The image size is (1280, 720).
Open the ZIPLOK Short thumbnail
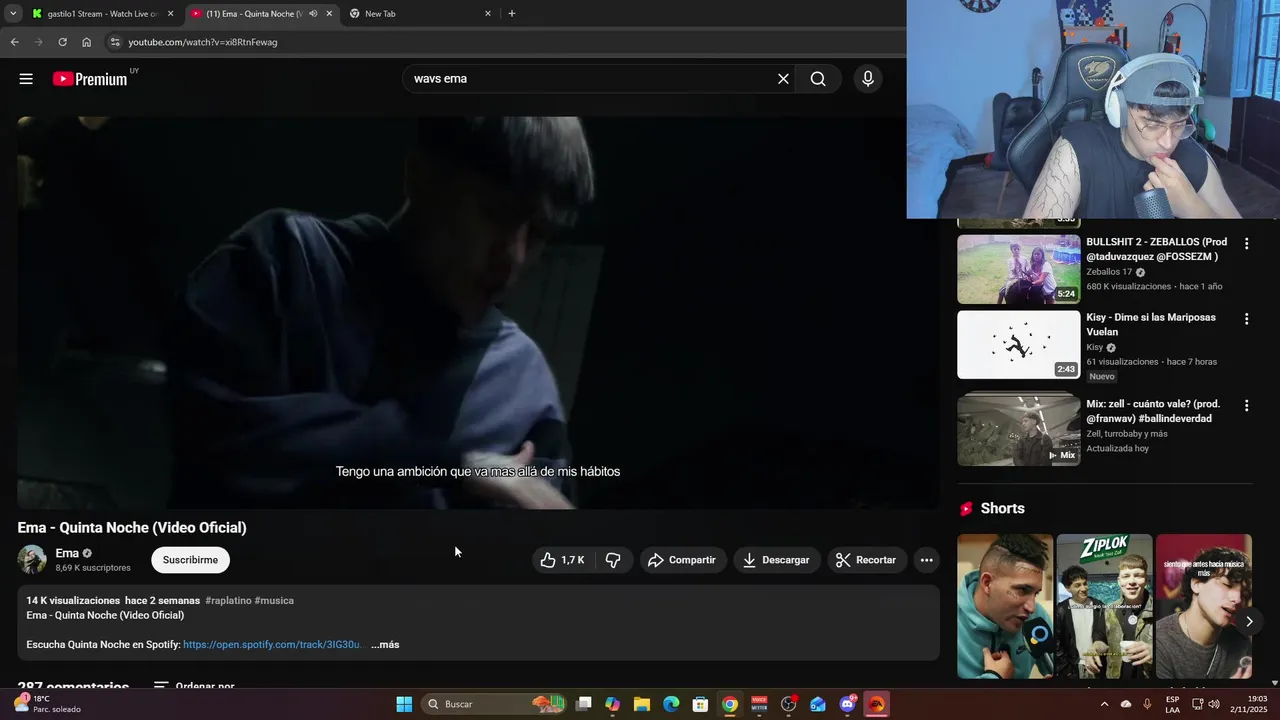[x=1104, y=606]
